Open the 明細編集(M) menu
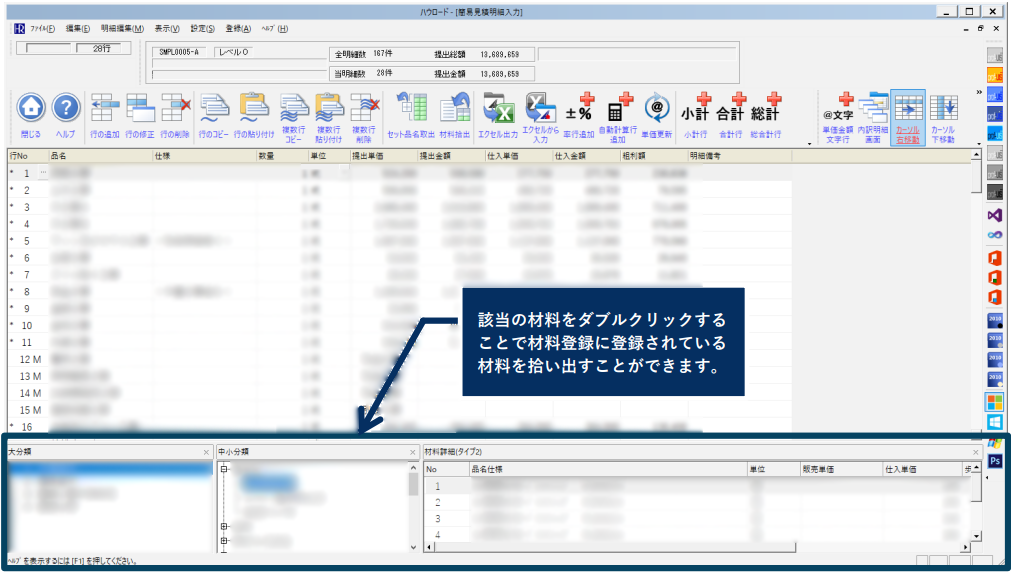The image size is (1011, 574). 122,28
